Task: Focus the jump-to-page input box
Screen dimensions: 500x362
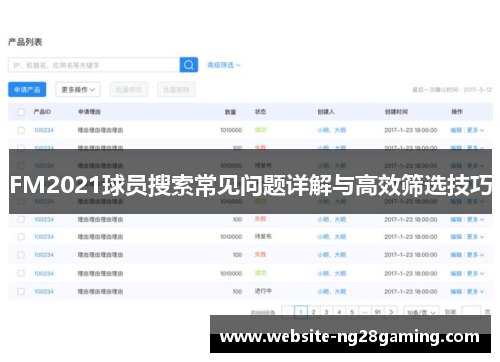Action: [x=471, y=312]
